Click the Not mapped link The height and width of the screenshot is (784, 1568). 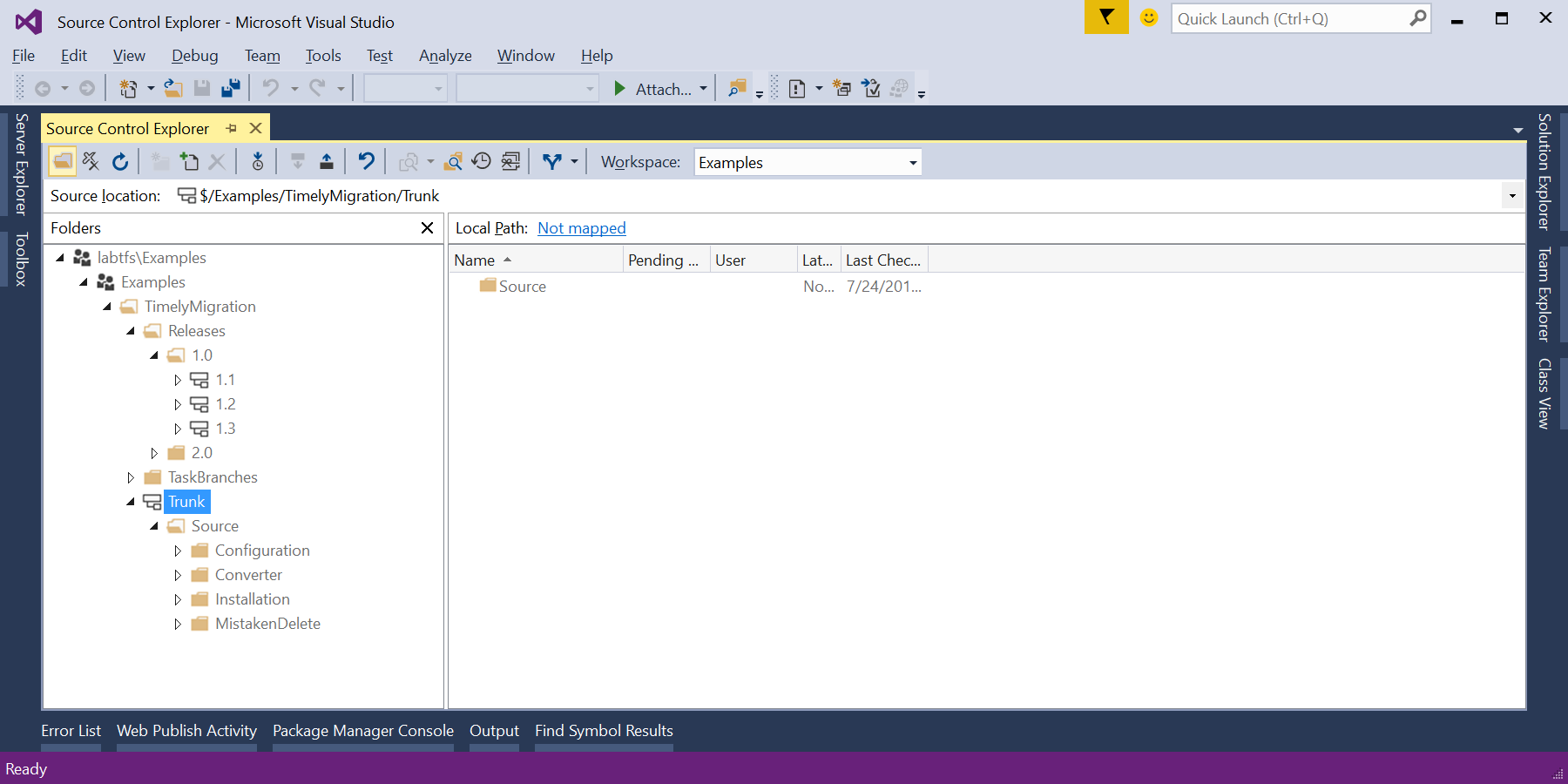pyautogui.click(x=582, y=228)
